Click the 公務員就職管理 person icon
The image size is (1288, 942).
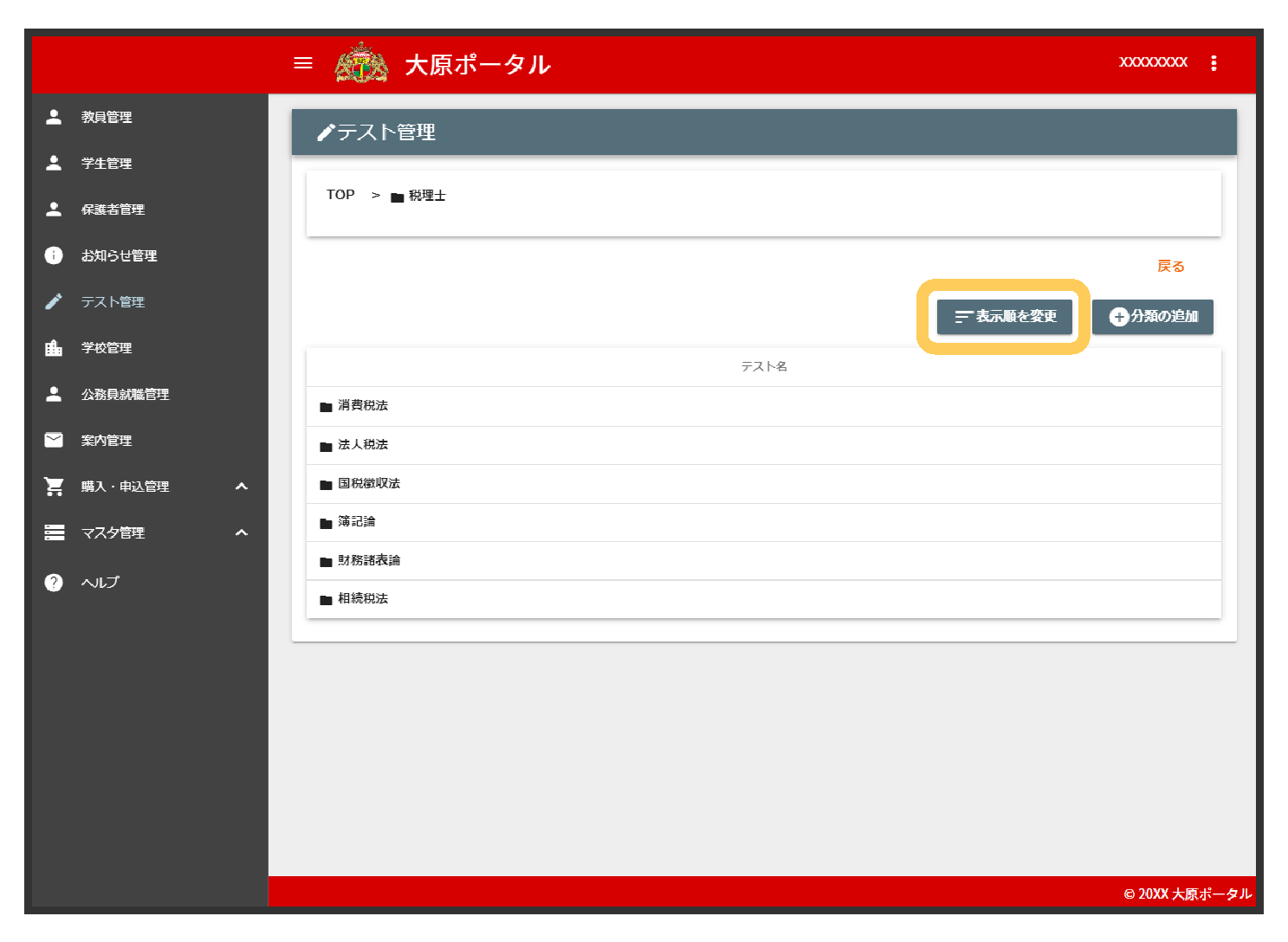[54, 394]
